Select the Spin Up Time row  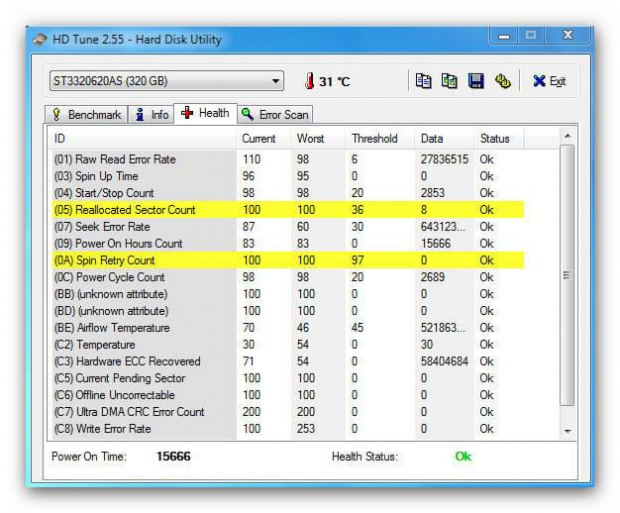tap(287, 176)
